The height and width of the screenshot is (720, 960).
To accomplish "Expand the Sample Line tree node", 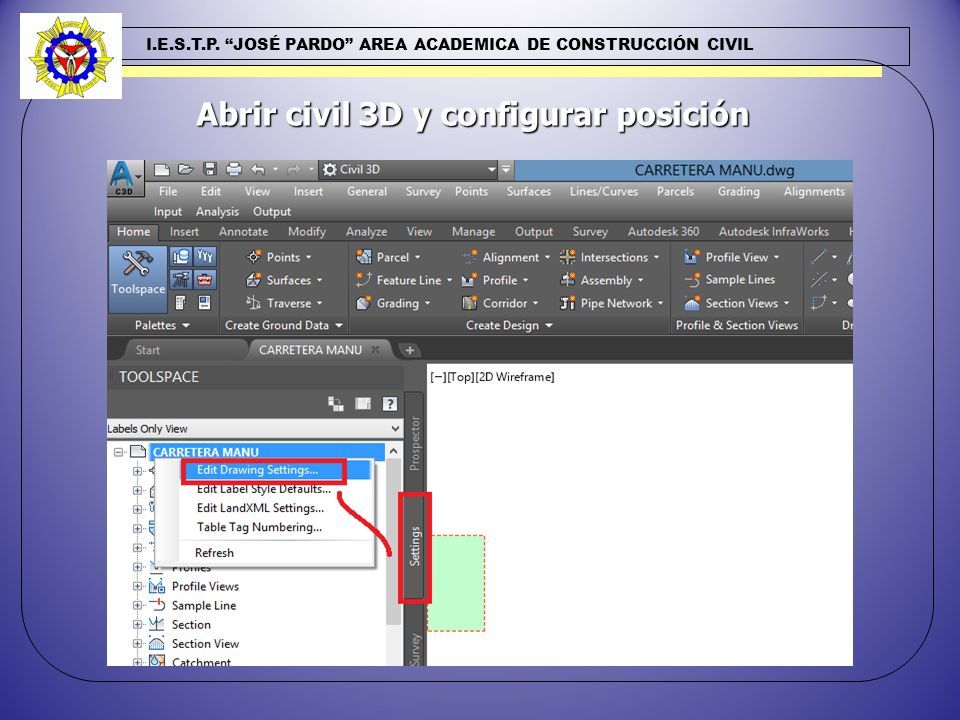I will [137, 606].
